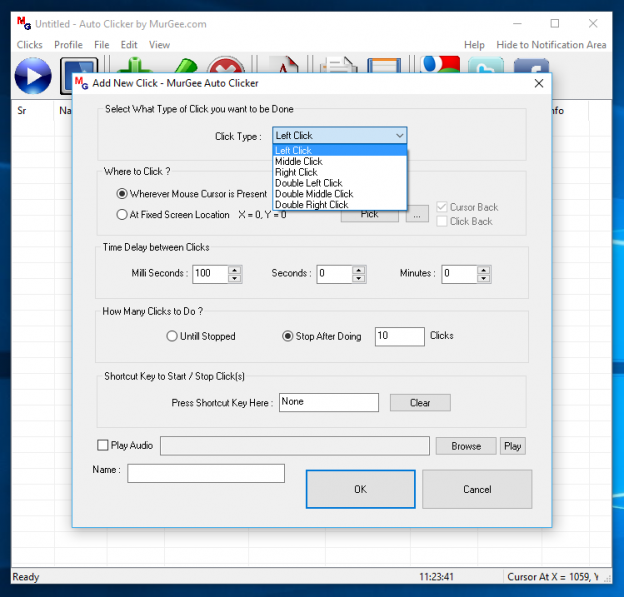Click Hide to Notification Area menu item
The width and height of the screenshot is (624, 597).
tap(551, 45)
